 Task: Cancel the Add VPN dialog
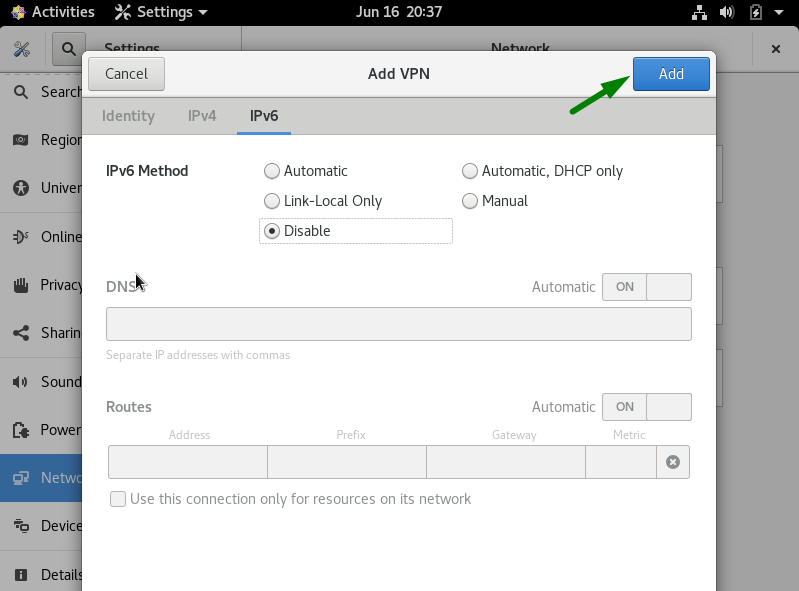click(x=126, y=74)
